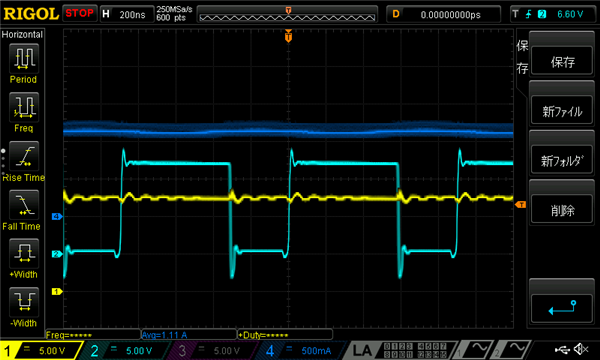This screenshot has width=600, height=360.
Task: Click the 保存 save button
Action: (x=562, y=61)
